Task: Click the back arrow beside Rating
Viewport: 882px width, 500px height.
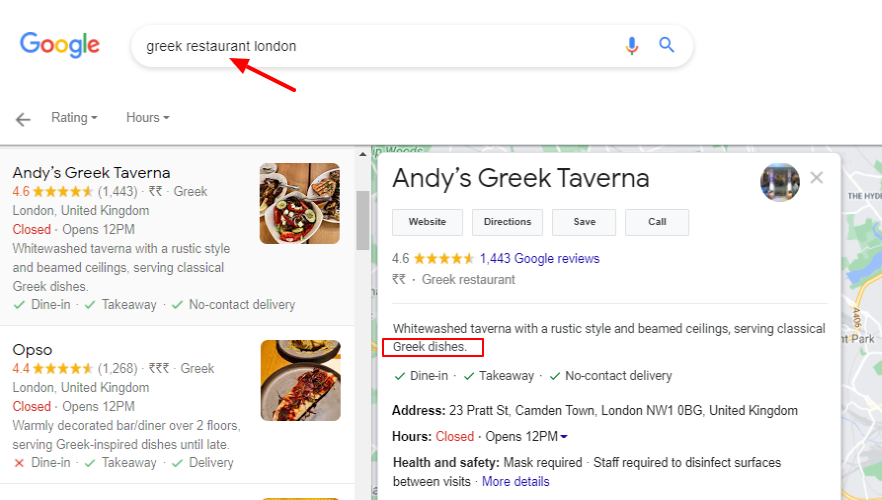Action: click(x=23, y=119)
